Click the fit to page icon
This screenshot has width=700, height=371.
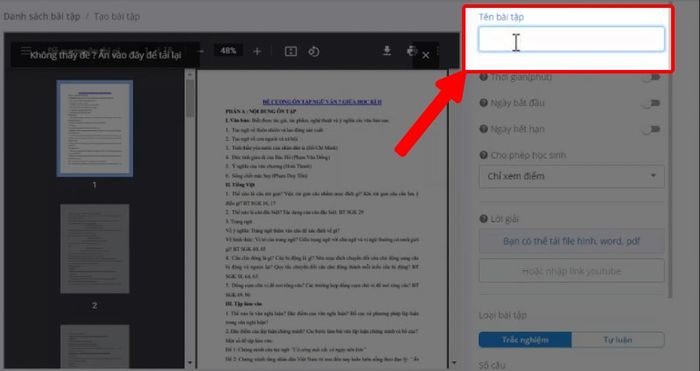291,52
